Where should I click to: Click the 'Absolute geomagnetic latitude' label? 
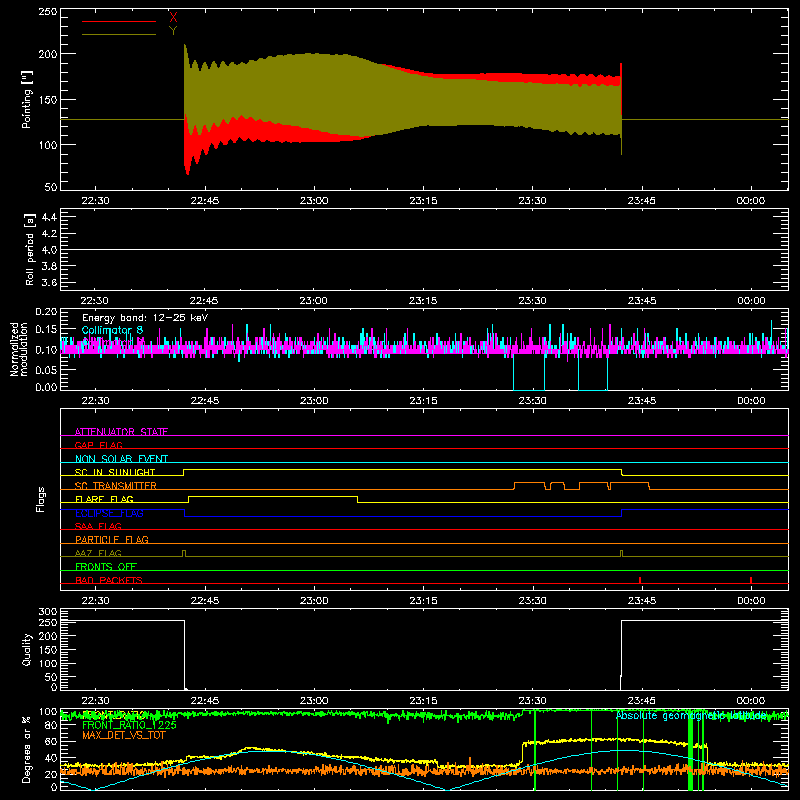pos(691,716)
